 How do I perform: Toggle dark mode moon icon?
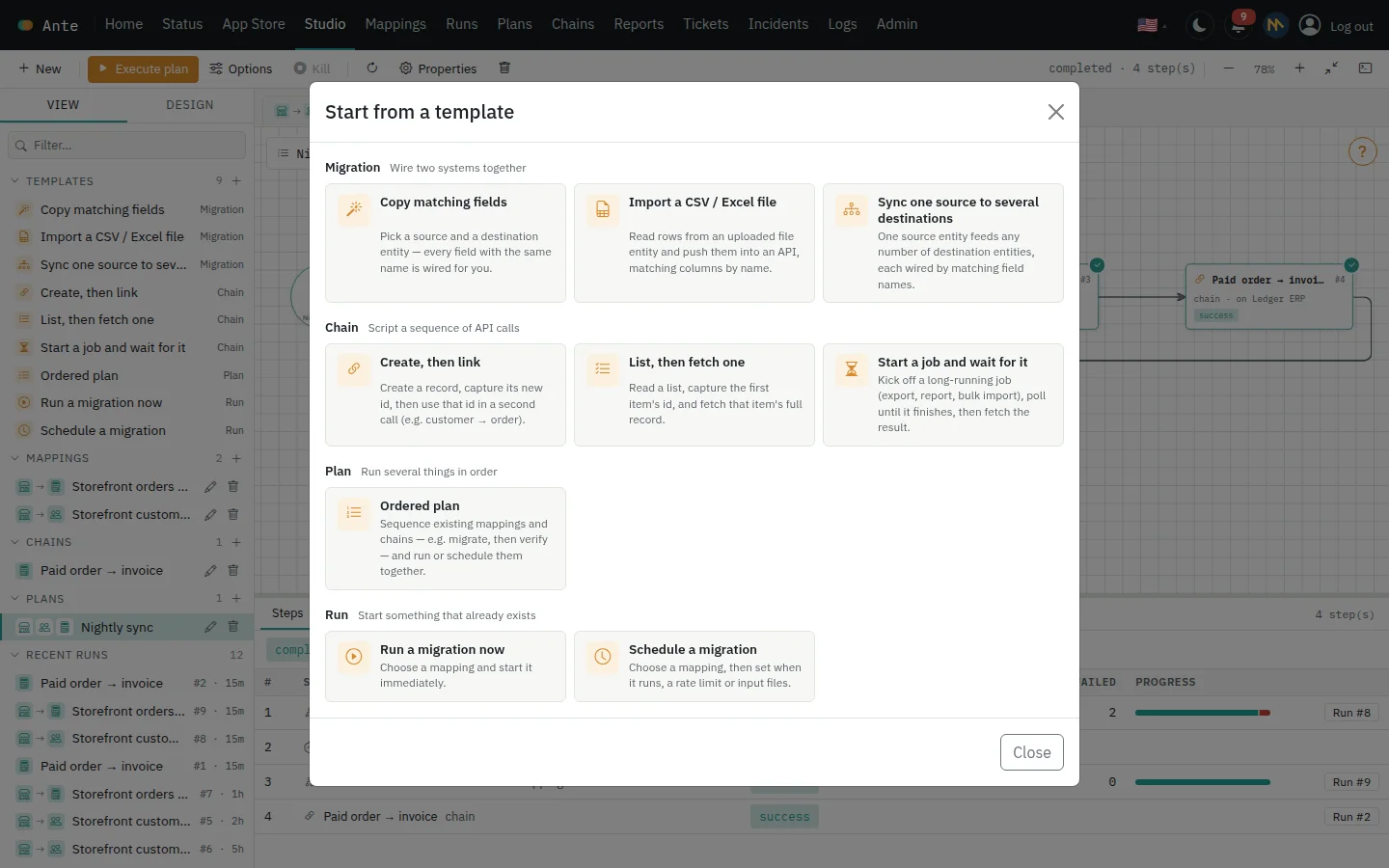(x=1199, y=25)
